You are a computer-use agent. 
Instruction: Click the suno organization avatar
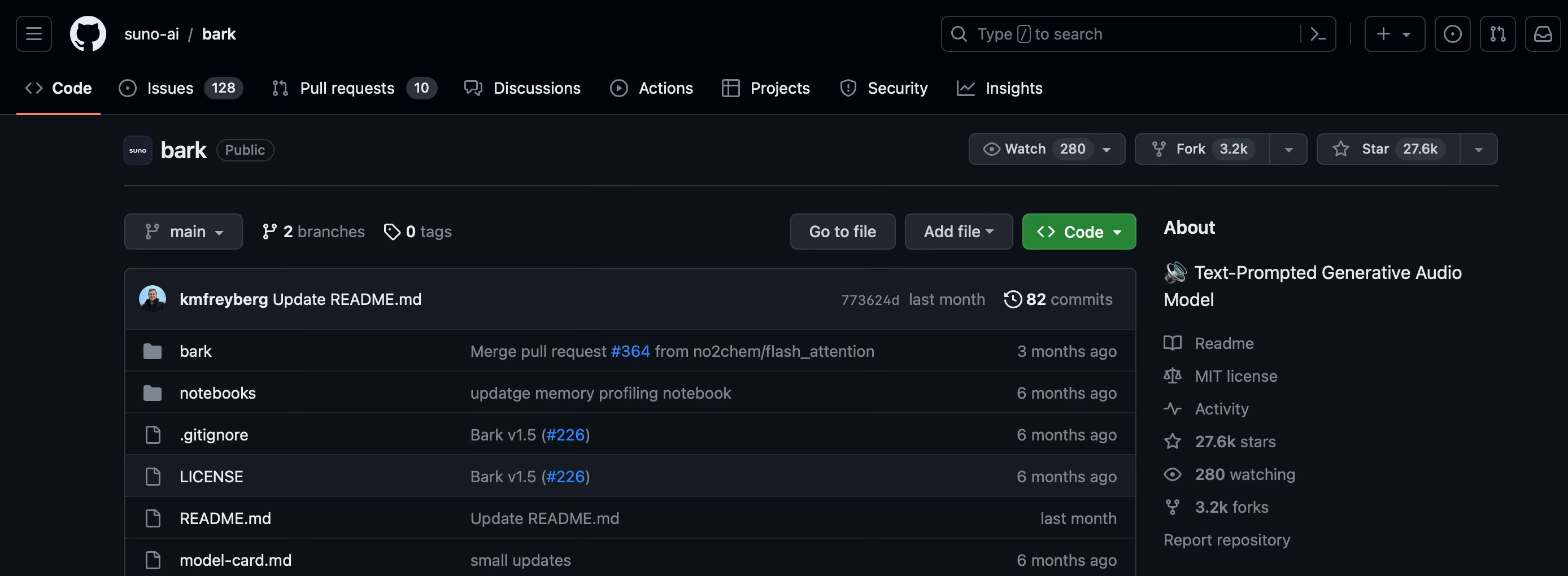[138, 150]
